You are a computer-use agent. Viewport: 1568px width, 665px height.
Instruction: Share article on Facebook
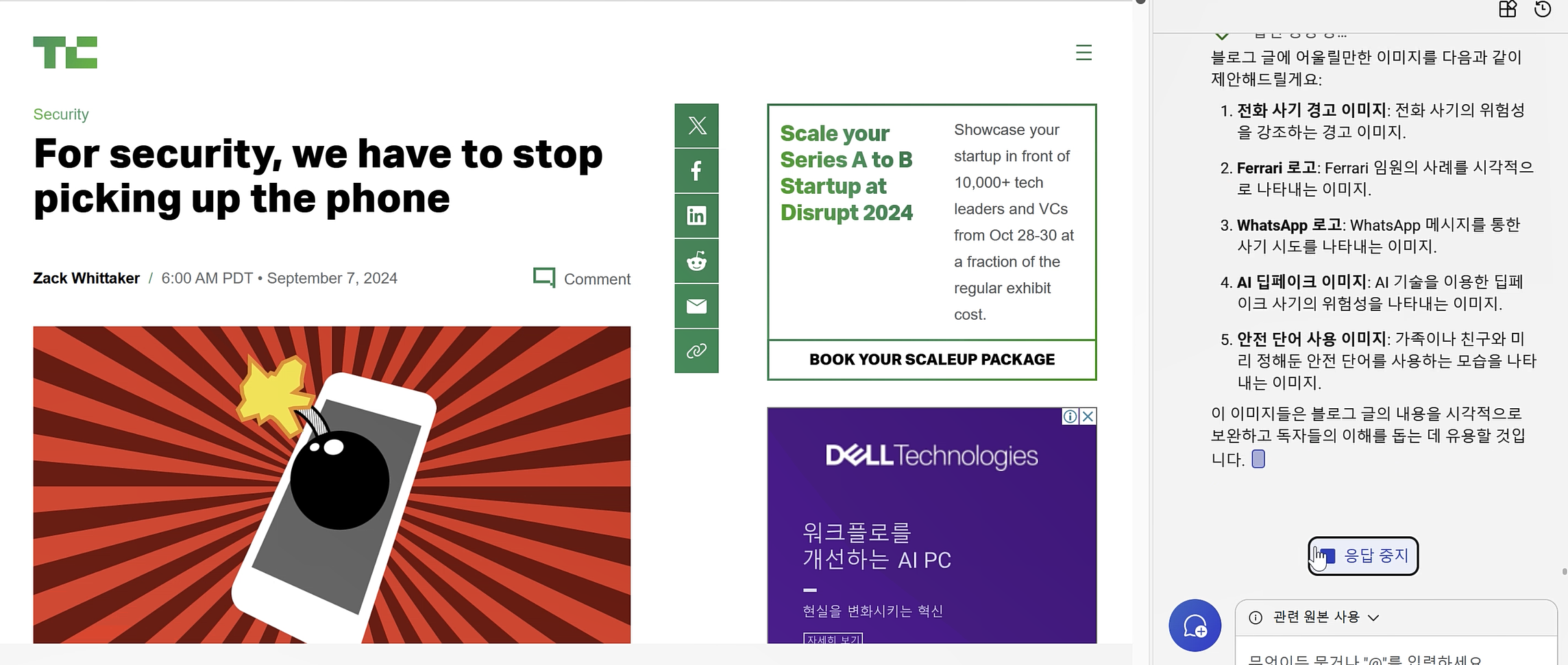coord(696,171)
